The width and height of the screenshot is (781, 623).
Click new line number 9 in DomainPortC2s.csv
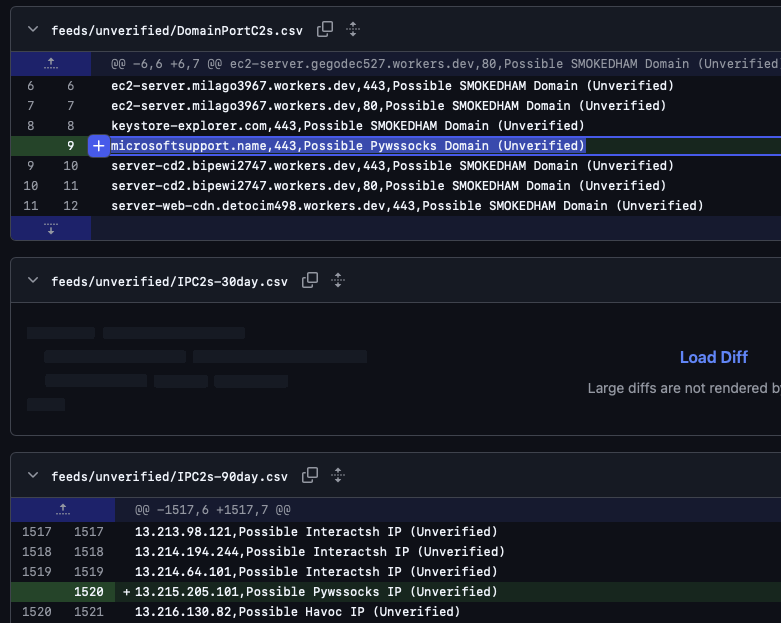[x=71, y=146]
